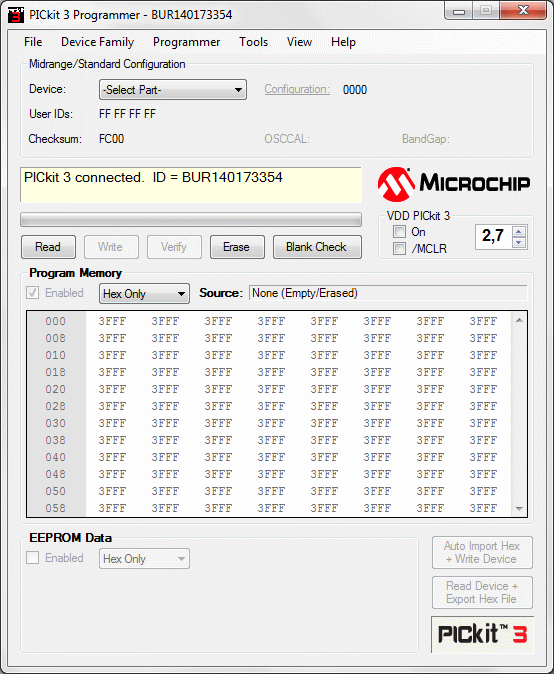Click address label 040
The width and height of the screenshot is (554, 674).
click(x=56, y=457)
